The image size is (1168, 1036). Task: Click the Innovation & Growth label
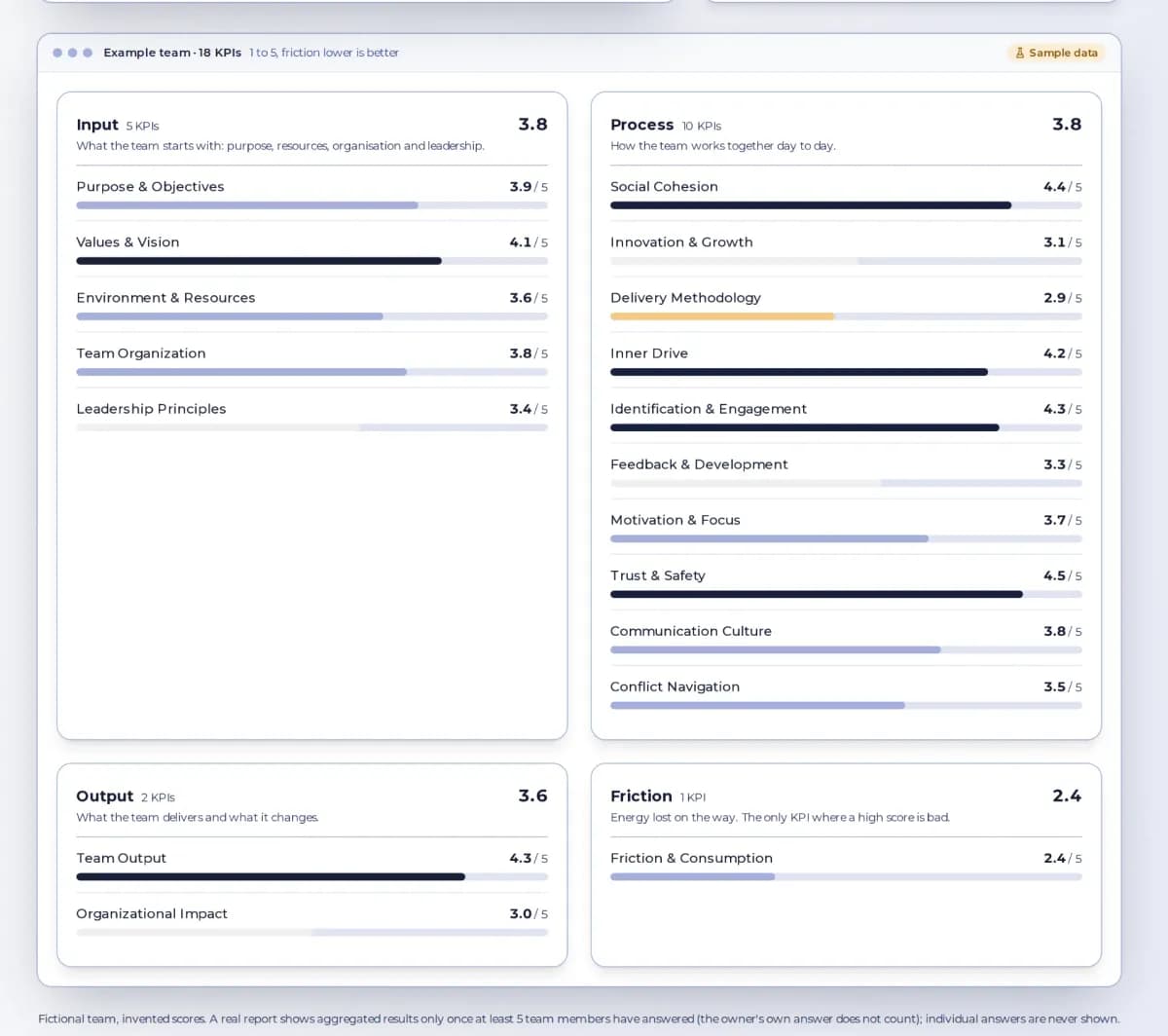pos(681,241)
